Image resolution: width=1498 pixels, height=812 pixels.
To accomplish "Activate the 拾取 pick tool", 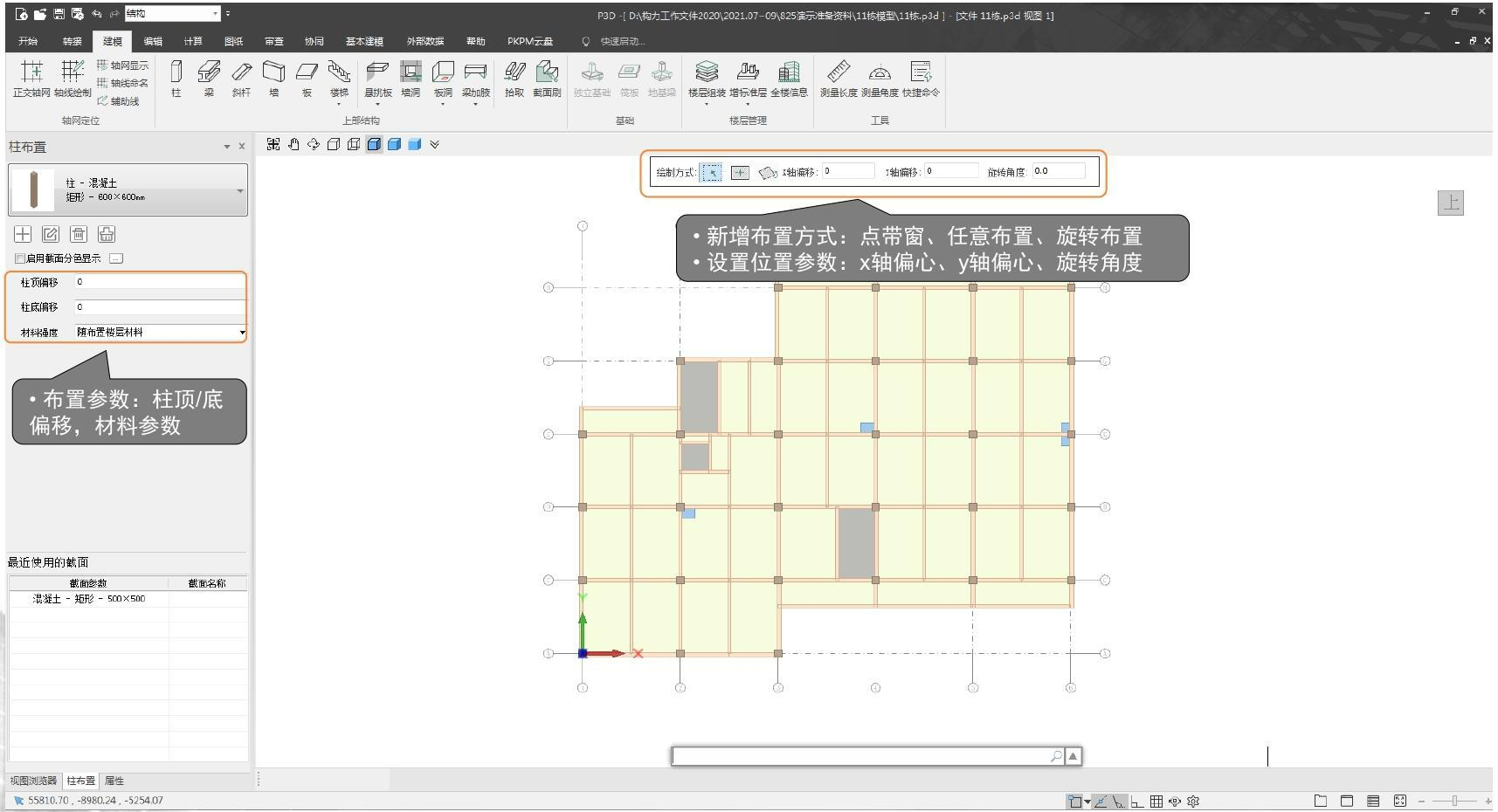I will [514, 79].
